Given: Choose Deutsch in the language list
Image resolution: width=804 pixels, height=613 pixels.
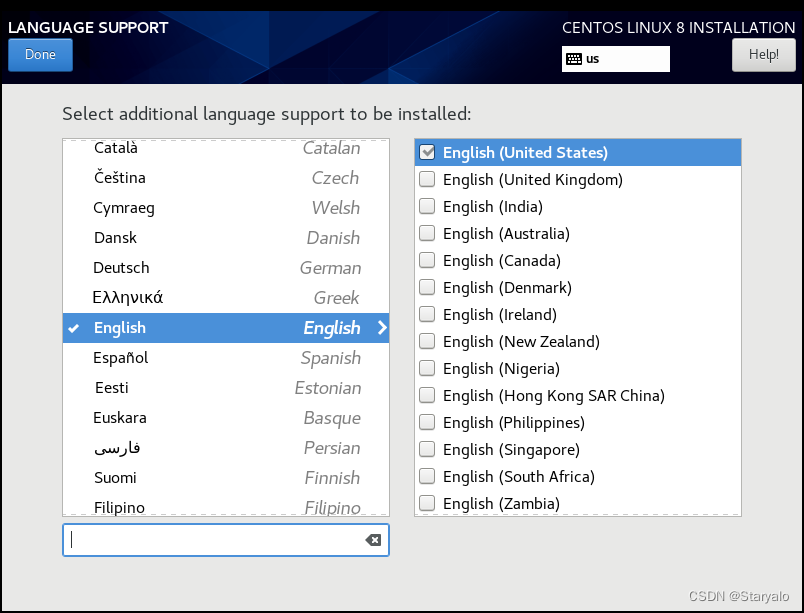Looking at the screenshot, I should pos(226,268).
